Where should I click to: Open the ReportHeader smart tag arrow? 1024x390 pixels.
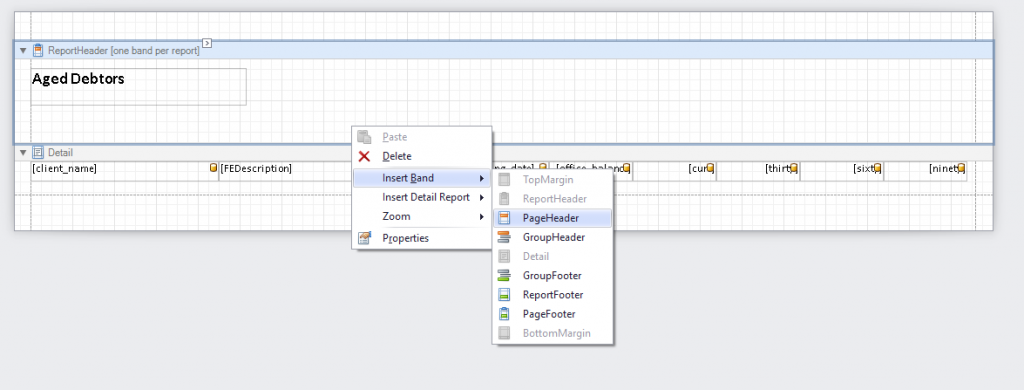(x=207, y=43)
